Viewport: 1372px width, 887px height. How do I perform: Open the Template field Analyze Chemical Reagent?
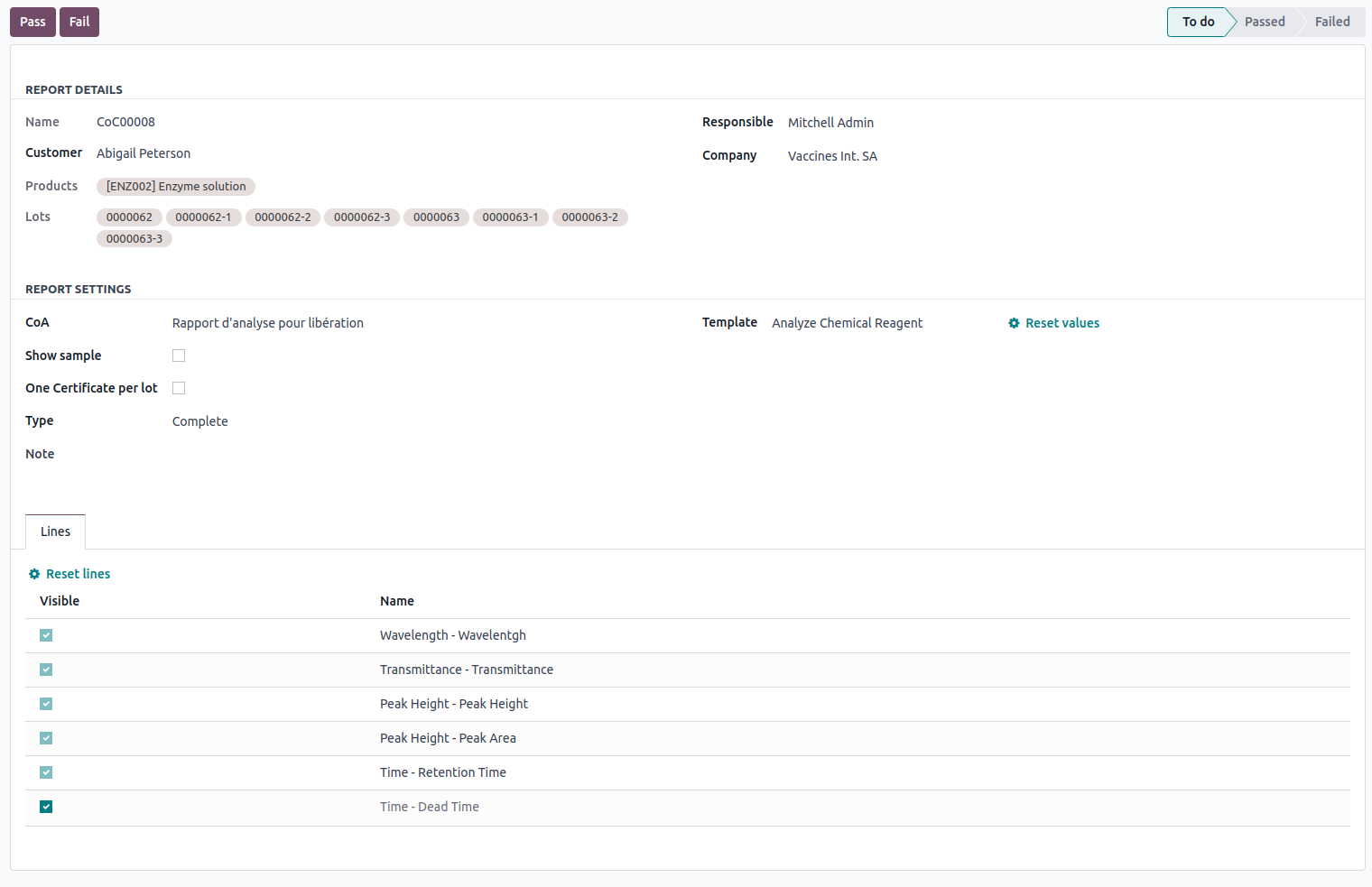(x=847, y=323)
